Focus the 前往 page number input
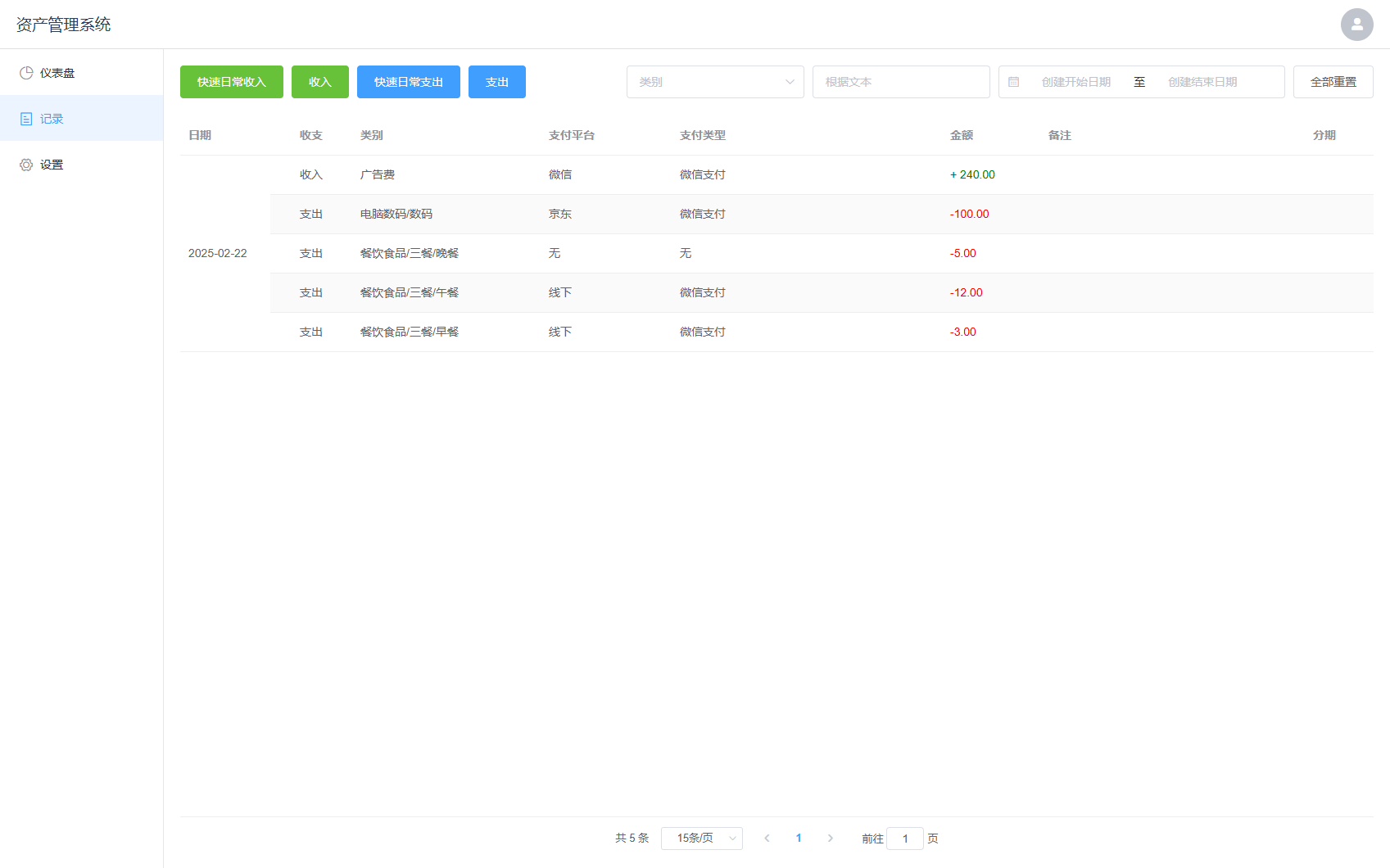The height and width of the screenshot is (868, 1390). click(x=905, y=839)
